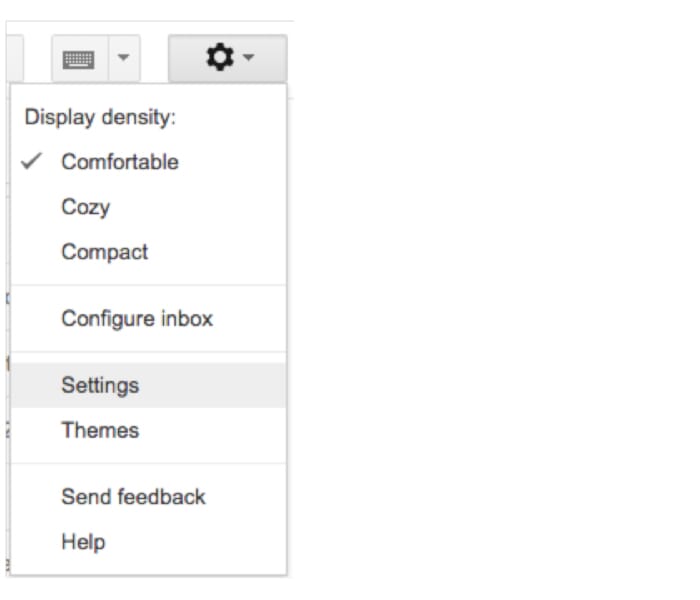Select Compact display density
This screenshot has width=700, height=600.
(x=148, y=252)
